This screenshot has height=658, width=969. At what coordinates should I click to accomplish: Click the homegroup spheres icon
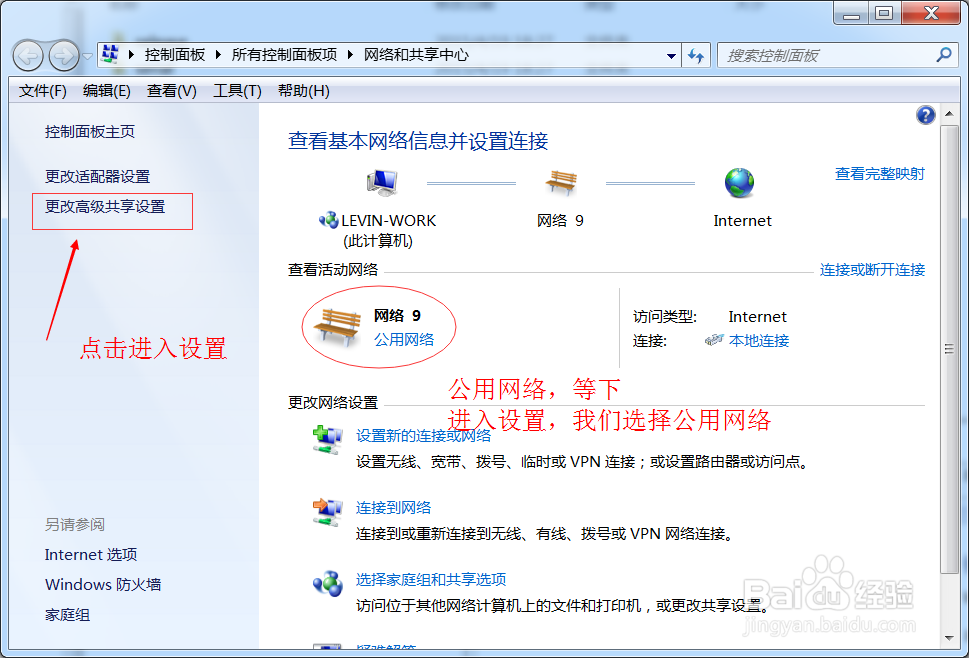tap(328, 584)
